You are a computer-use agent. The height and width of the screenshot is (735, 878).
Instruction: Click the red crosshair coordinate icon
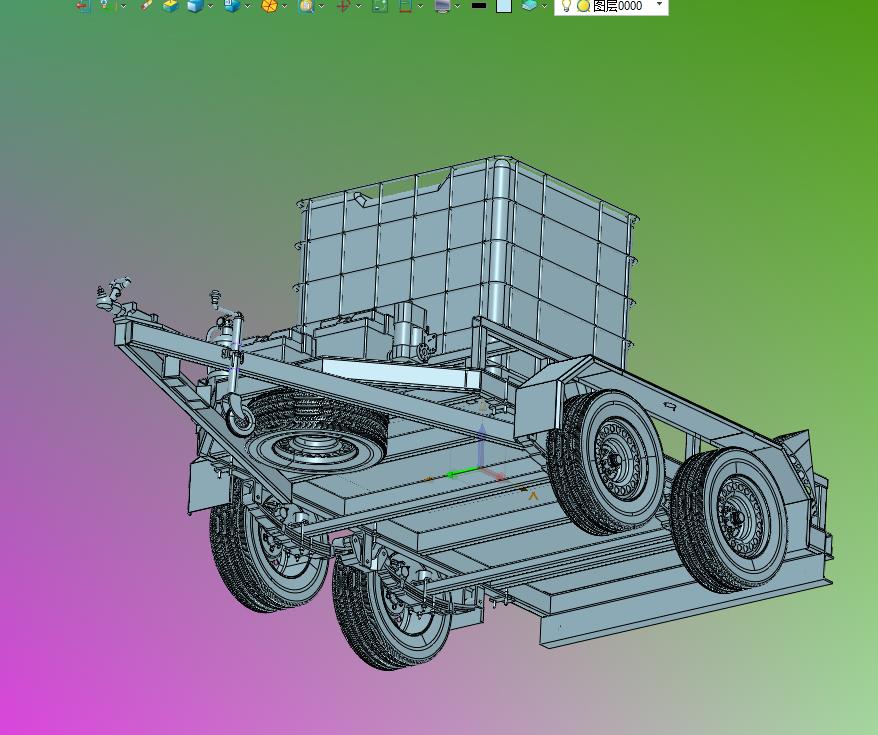(x=343, y=6)
